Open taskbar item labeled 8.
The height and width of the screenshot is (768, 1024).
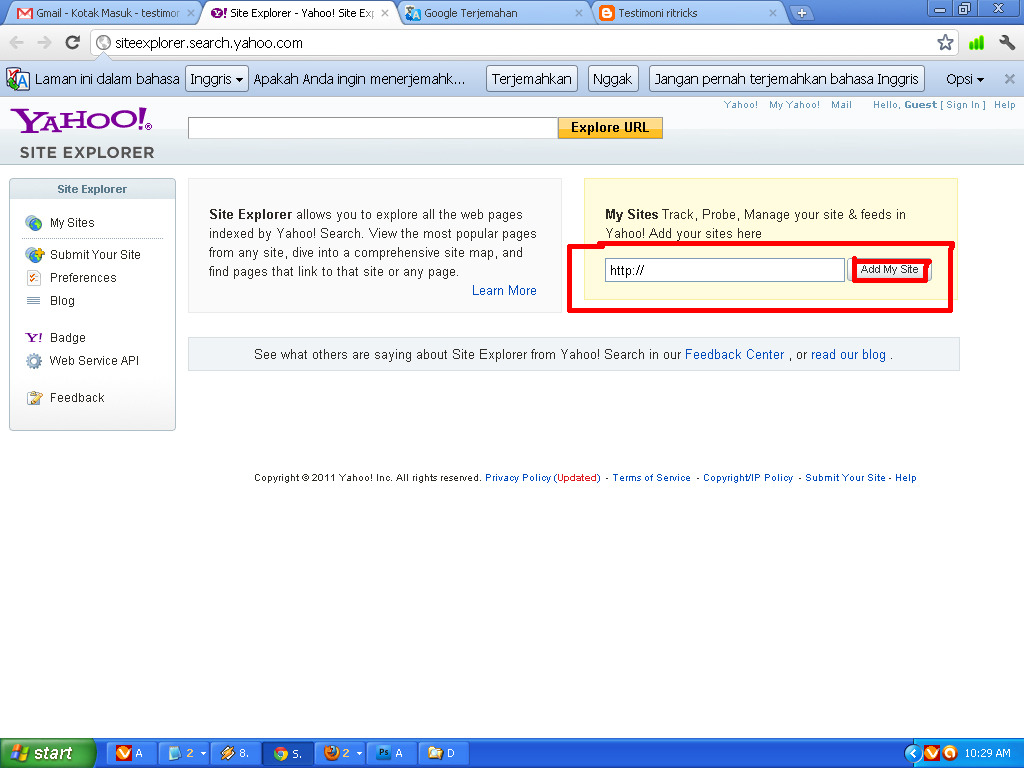pyautogui.click(x=235, y=754)
